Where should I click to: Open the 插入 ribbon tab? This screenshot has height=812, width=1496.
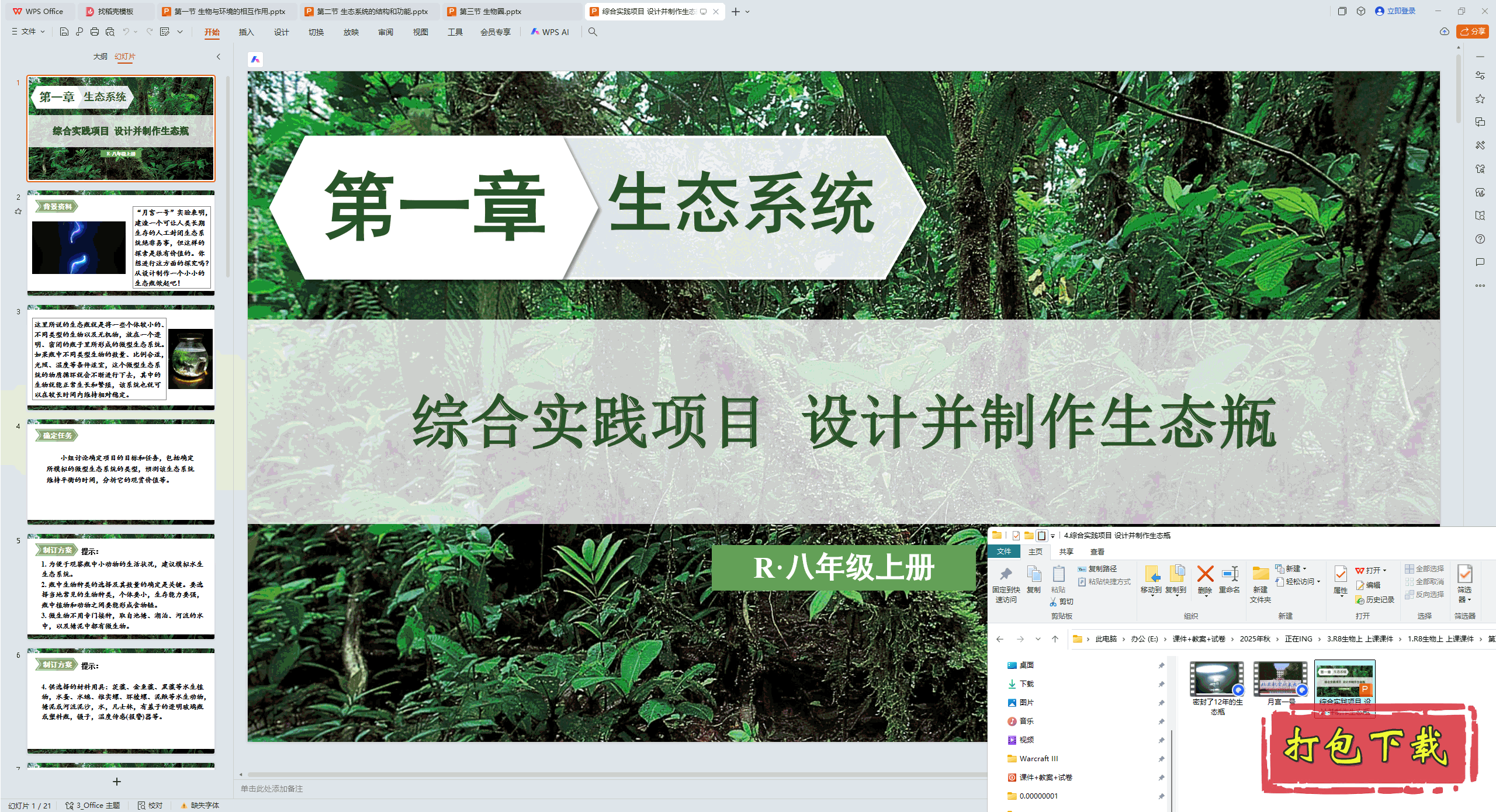pos(246,32)
